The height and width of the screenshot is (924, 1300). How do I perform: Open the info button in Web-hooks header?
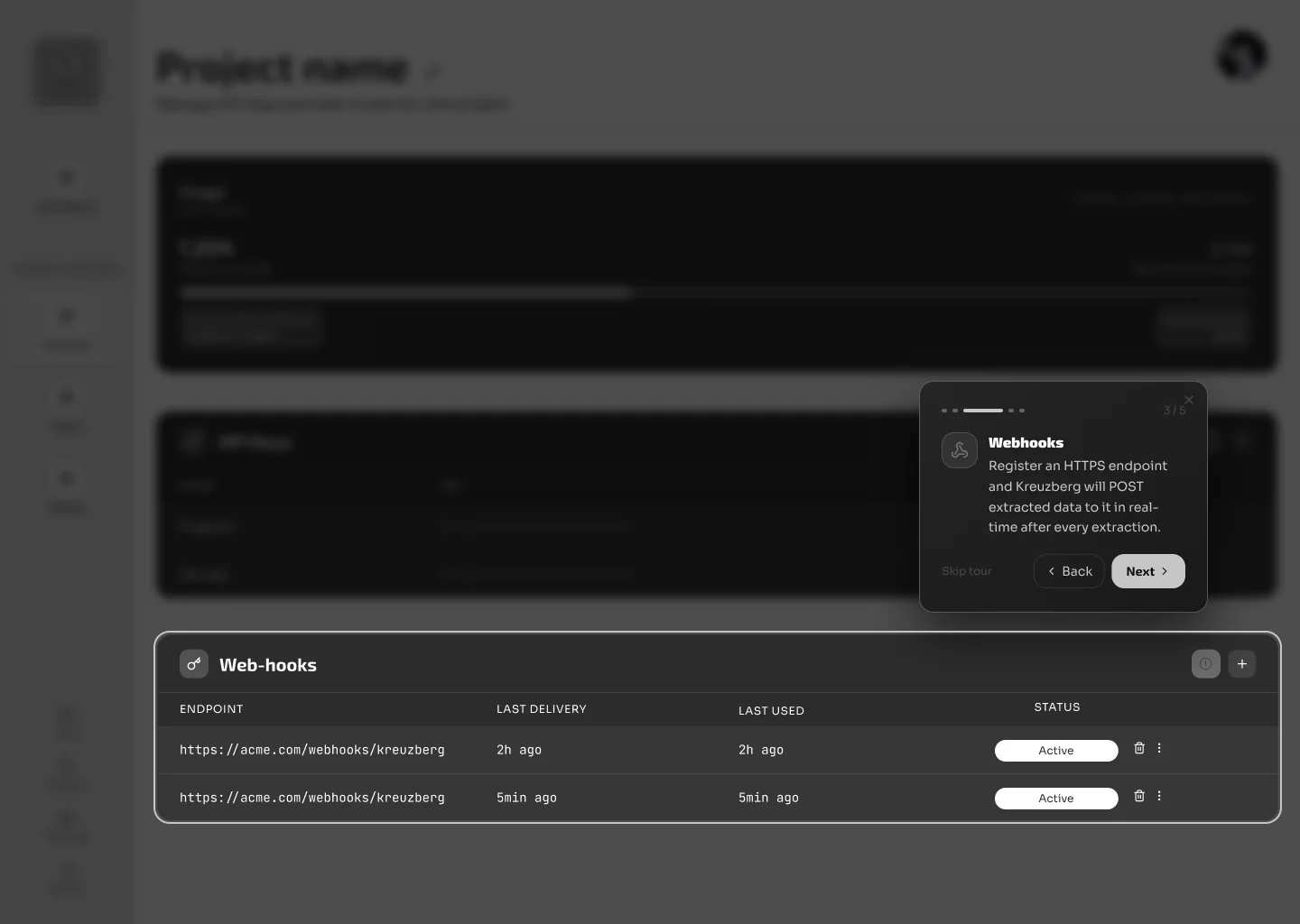click(1206, 664)
